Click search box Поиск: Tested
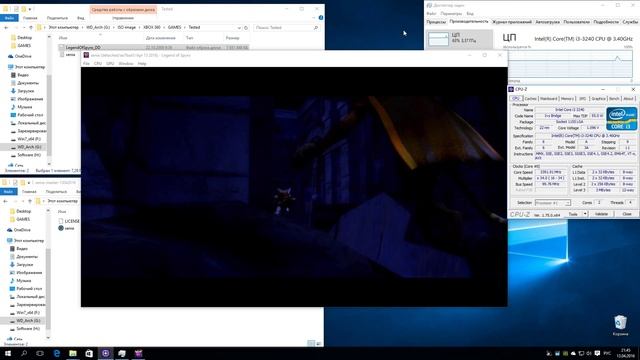 pyautogui.click(x=286, y=28)
